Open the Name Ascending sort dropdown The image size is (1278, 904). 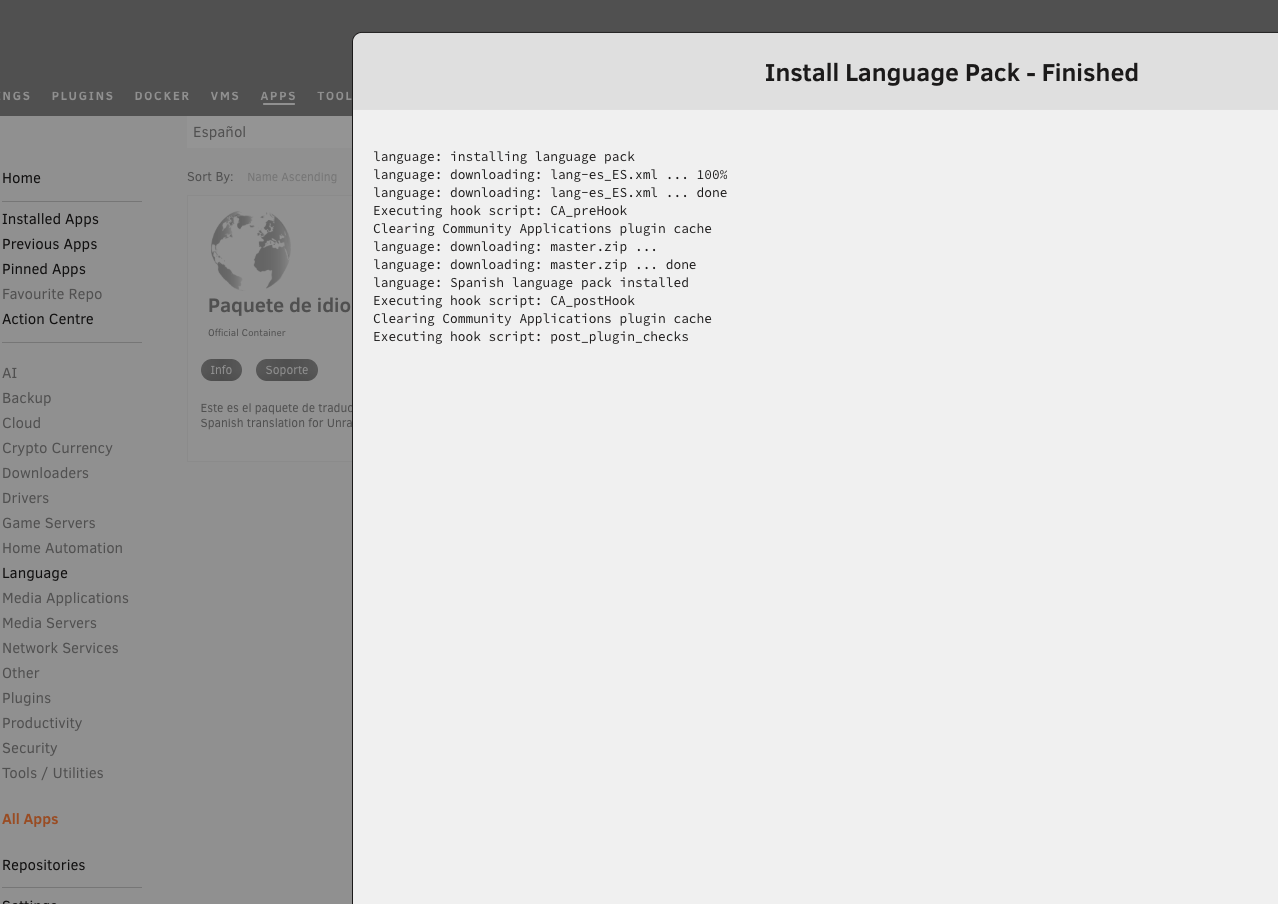(x=292, y=176)
